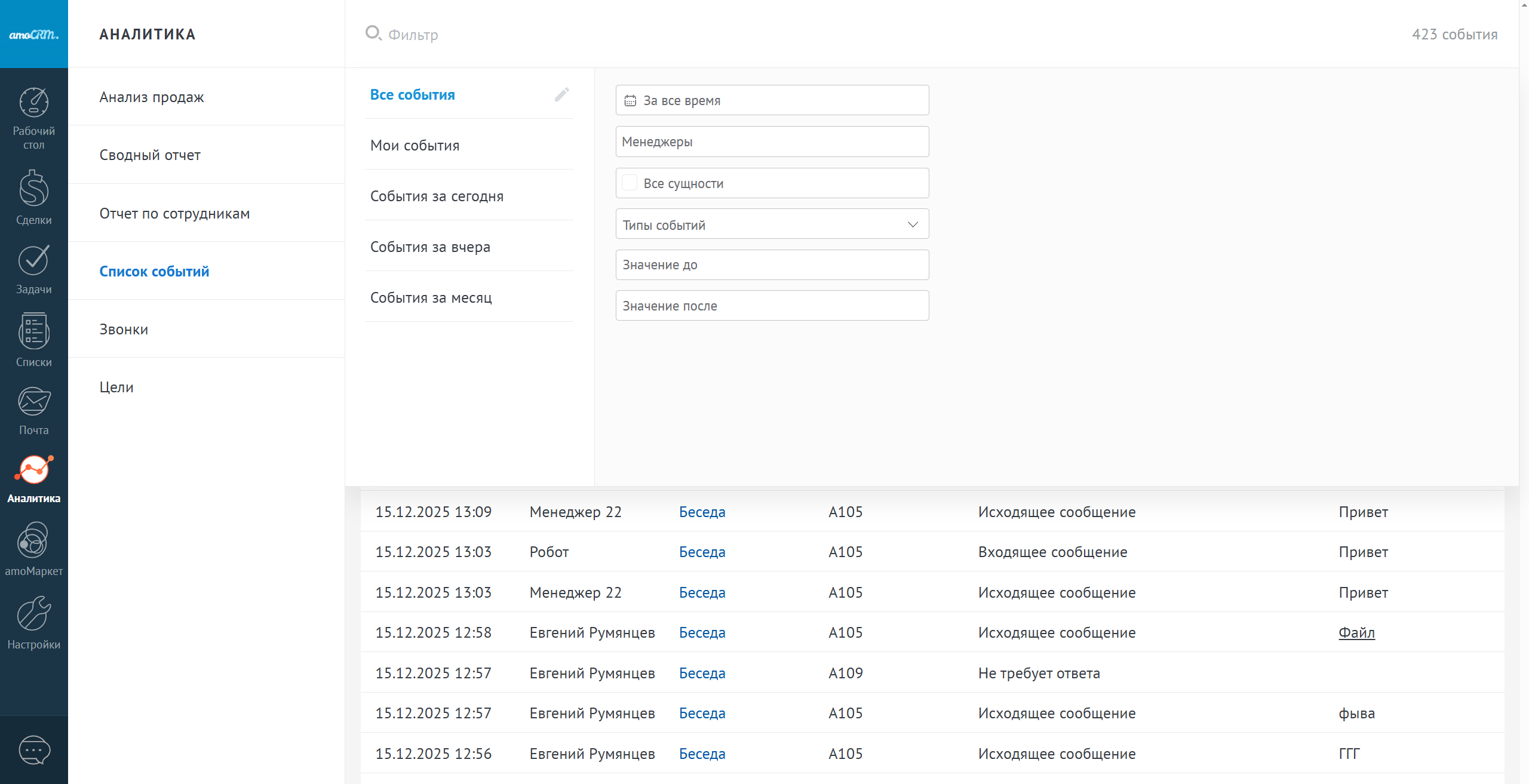Select the События за вчера preset
Screen dimensions: 1529x784
pyautogui.click(x=430, y=247)
